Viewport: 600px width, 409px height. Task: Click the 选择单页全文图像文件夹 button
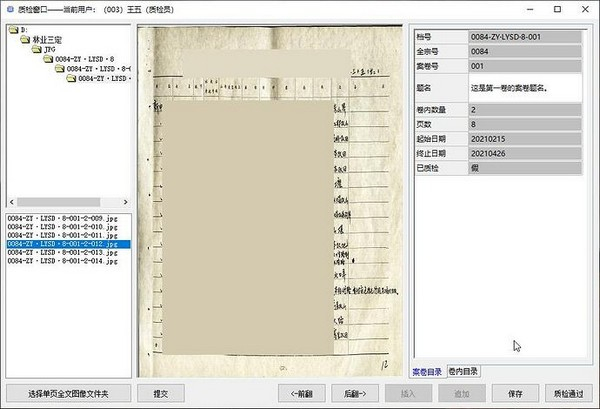67,393
